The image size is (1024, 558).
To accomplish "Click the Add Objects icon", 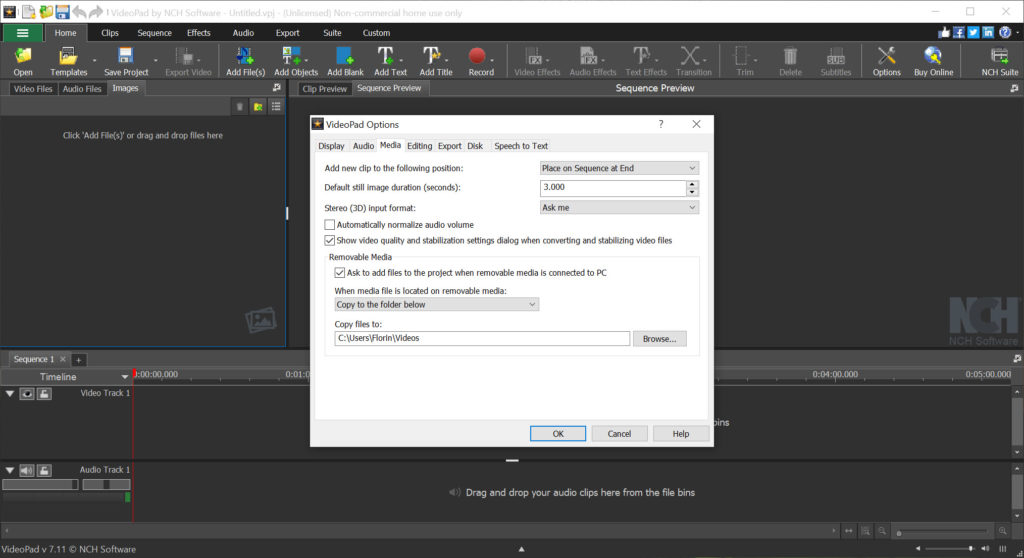I will pos(296,61).
